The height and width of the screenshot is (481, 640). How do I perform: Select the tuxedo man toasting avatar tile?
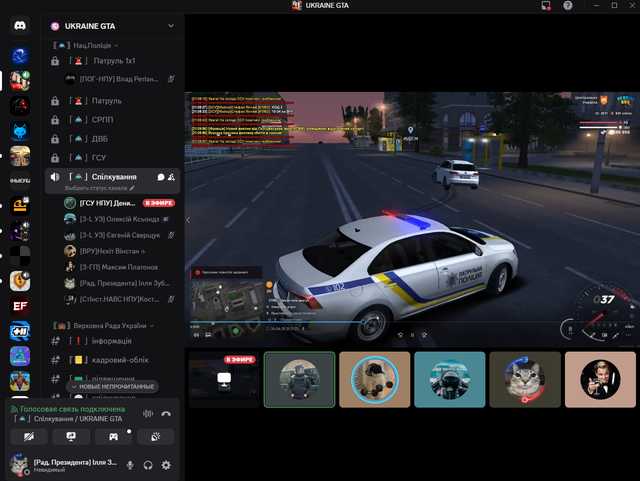pyautogui.click(x=600, y=380)
